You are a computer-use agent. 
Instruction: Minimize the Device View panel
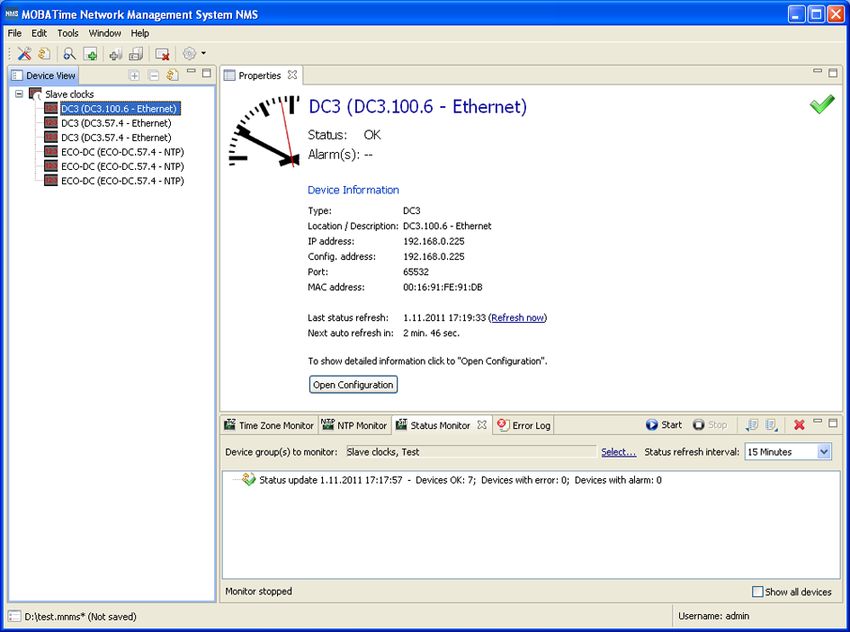[191, 72]
